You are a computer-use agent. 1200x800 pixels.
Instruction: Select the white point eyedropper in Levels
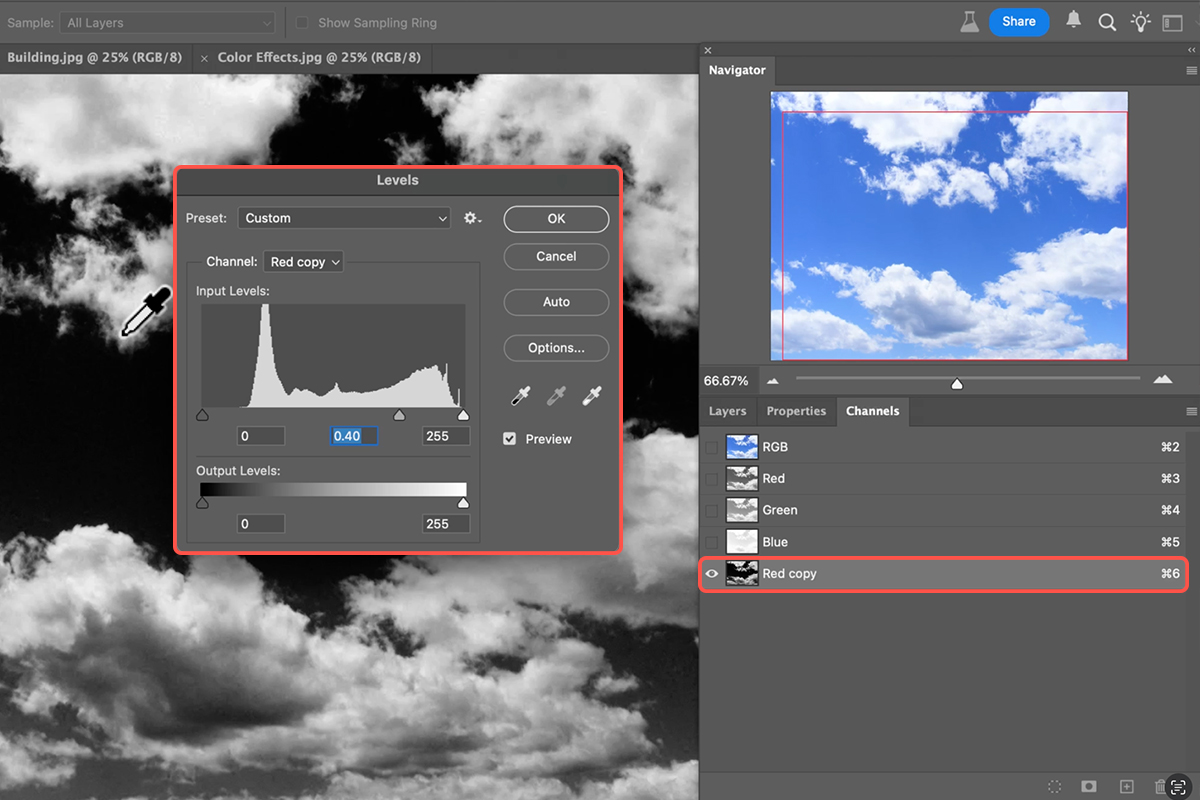[x=593, y=396]
